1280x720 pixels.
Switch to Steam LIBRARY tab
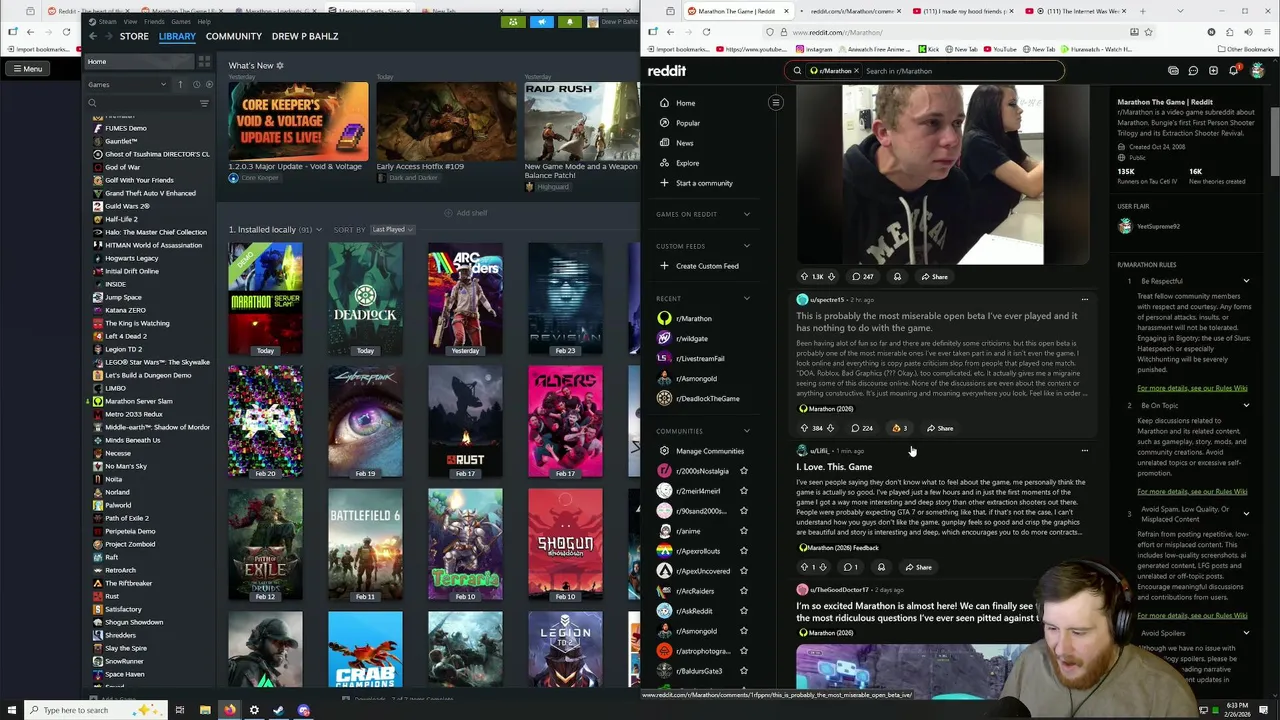pos(177,36)
